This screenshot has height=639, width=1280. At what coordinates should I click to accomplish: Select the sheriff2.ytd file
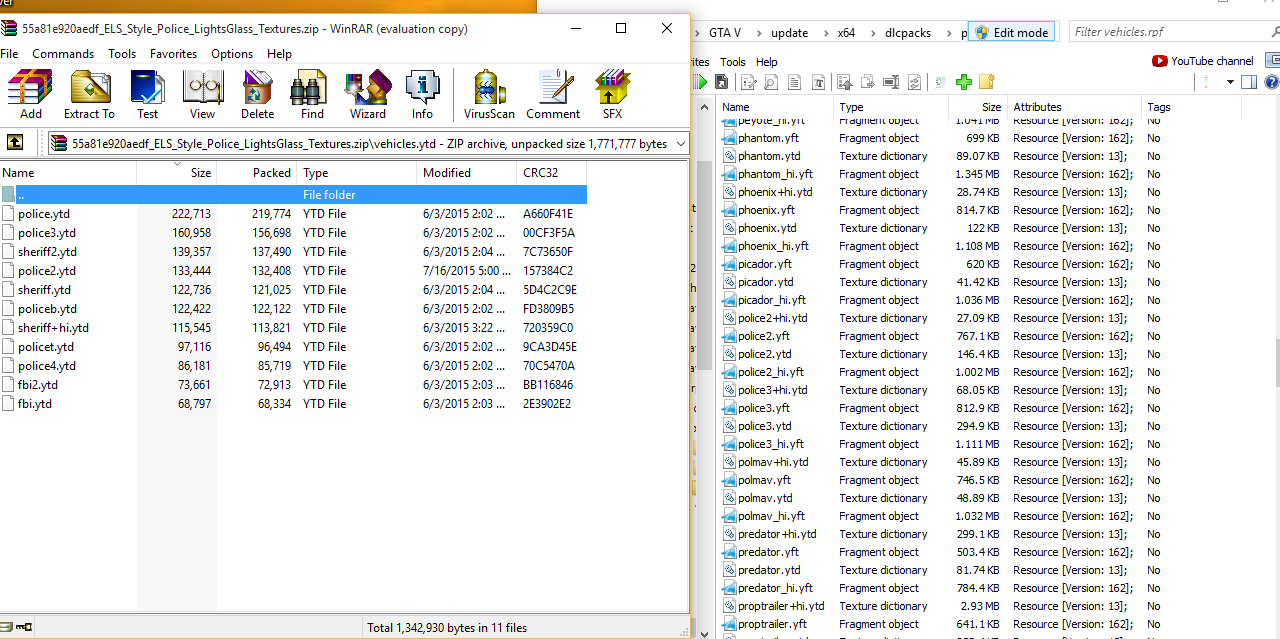point(47,252)
